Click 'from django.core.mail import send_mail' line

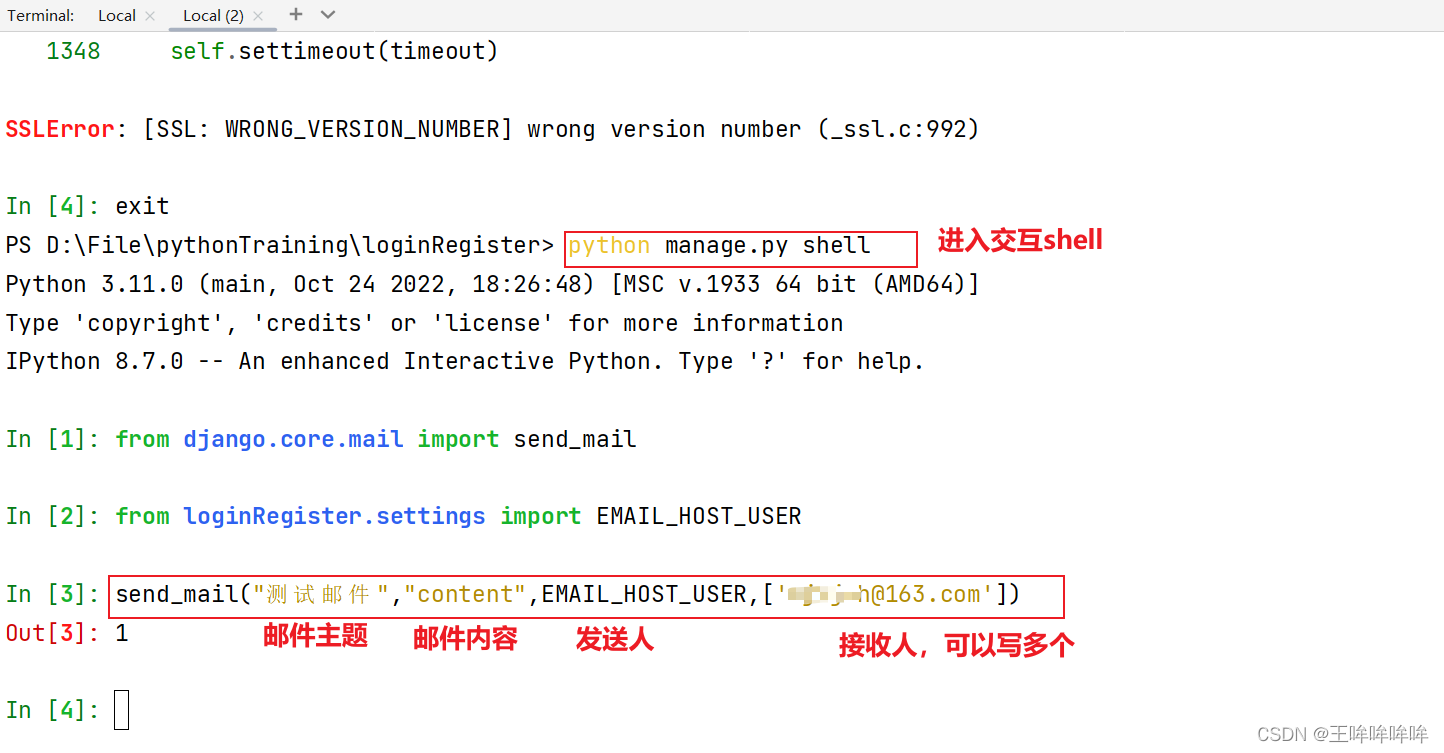pos(376,439)
